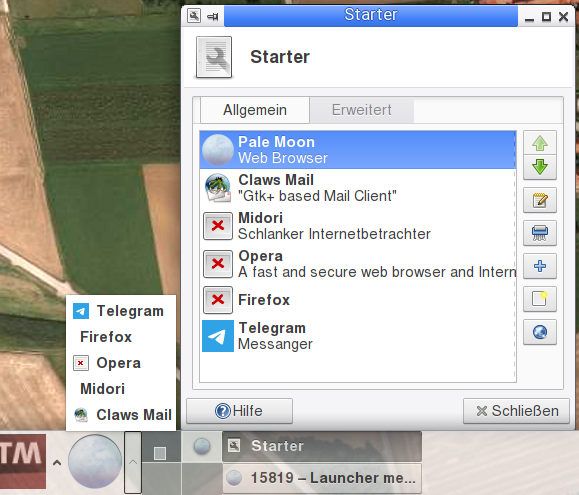Minimize the Starter window
579x495 pixels.
529,17
